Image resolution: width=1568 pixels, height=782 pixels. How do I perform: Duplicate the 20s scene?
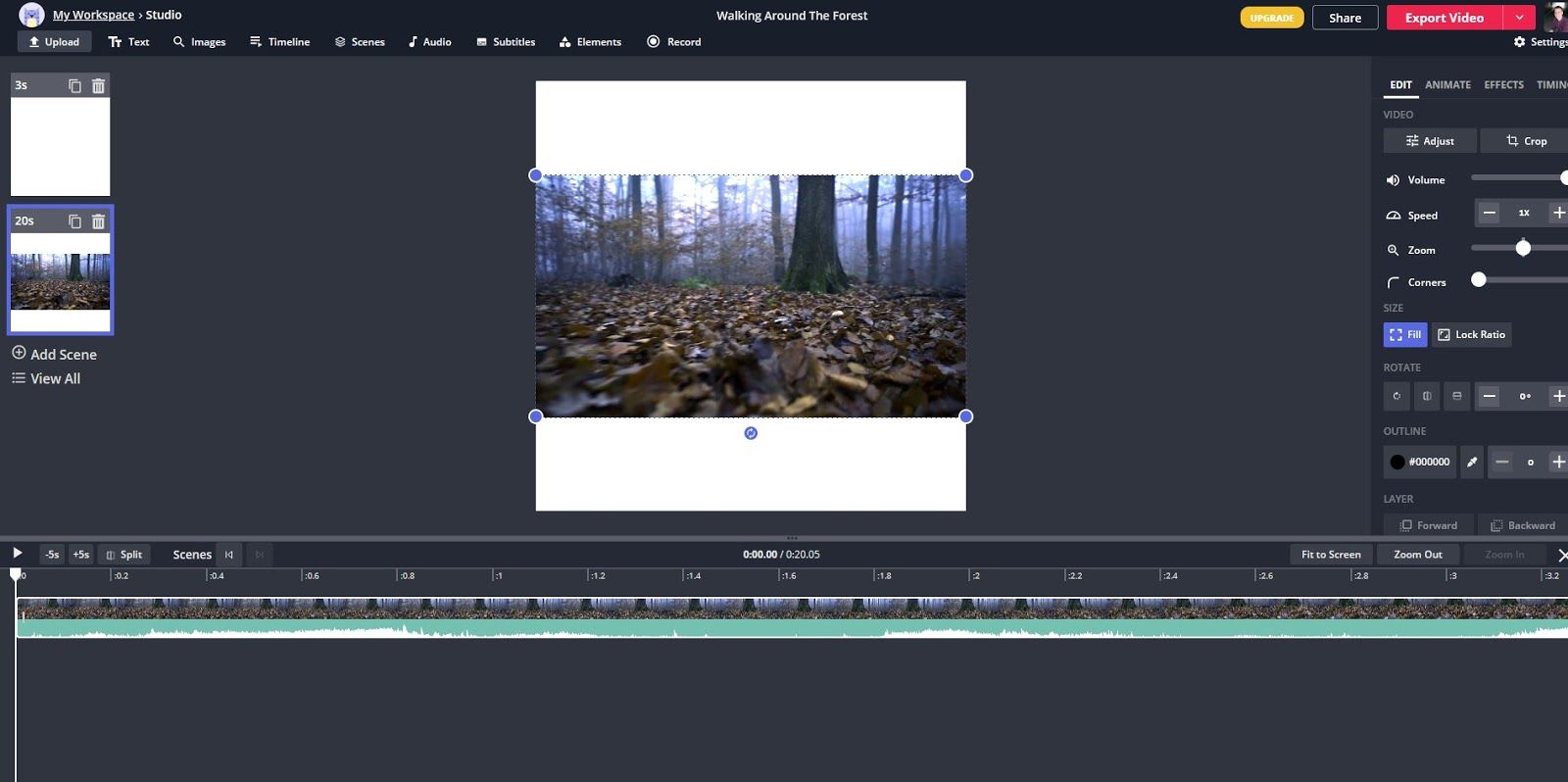pos(74,221)
